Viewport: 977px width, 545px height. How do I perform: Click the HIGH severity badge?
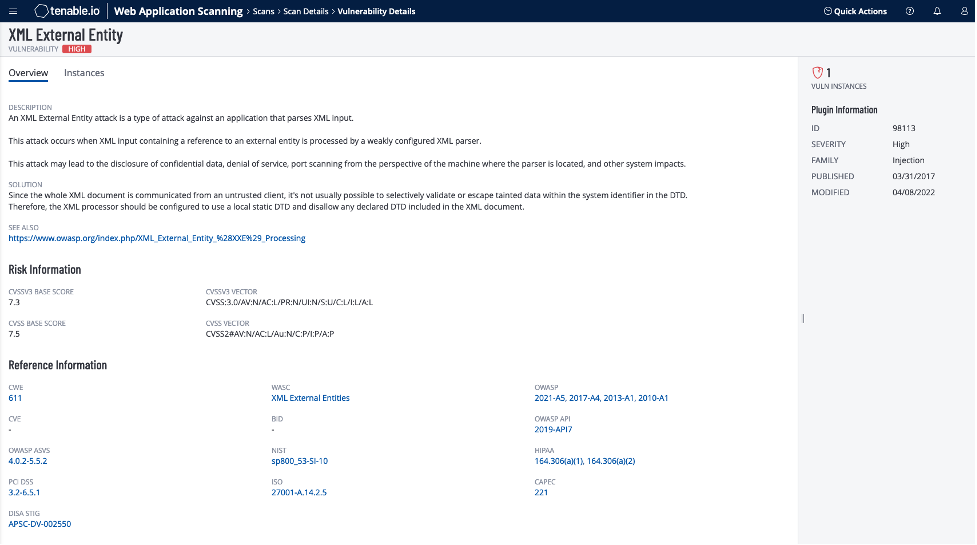[x=76, y=49]
